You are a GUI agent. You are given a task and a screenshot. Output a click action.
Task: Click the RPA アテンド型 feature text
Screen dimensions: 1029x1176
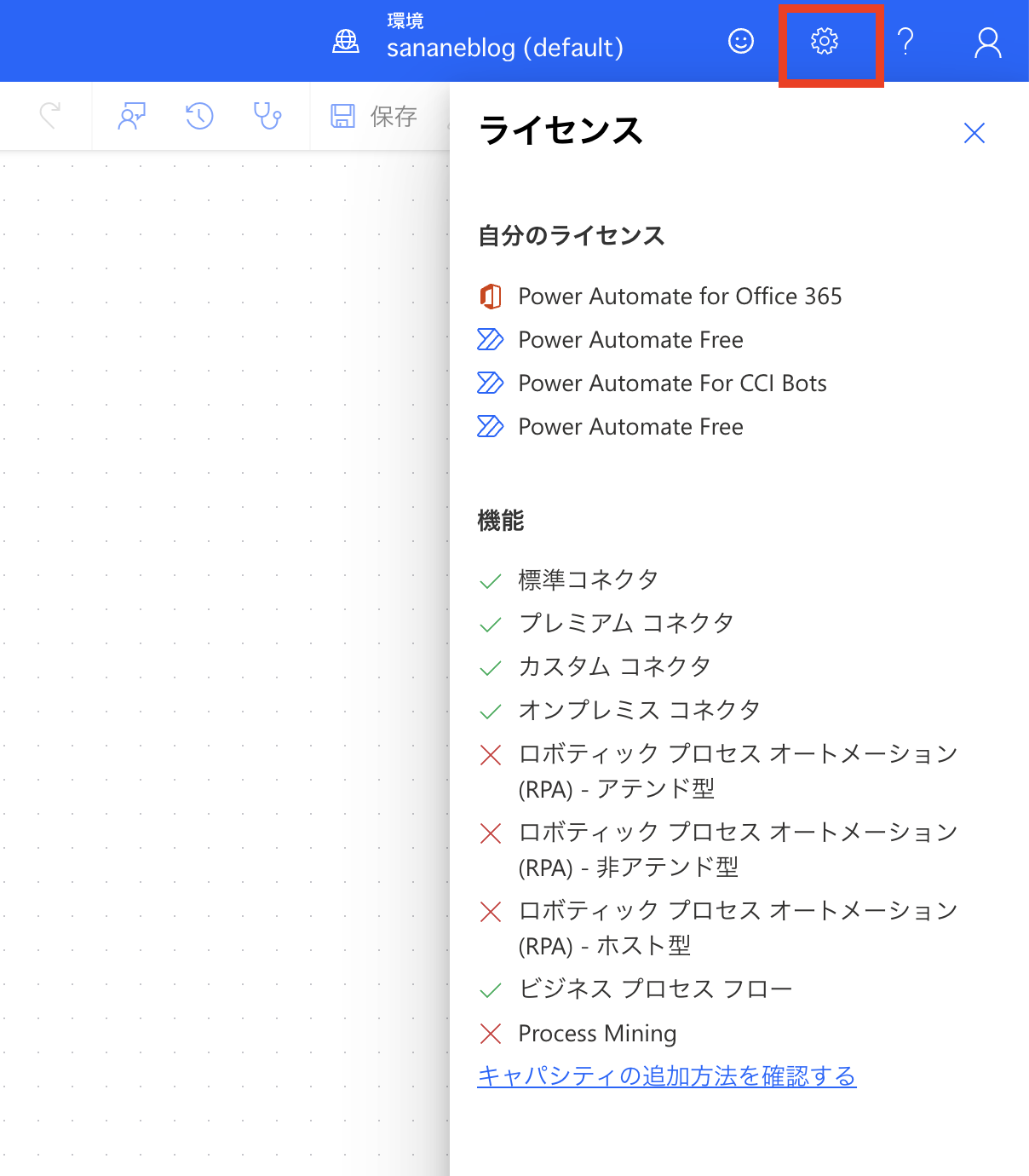[738, 771]
